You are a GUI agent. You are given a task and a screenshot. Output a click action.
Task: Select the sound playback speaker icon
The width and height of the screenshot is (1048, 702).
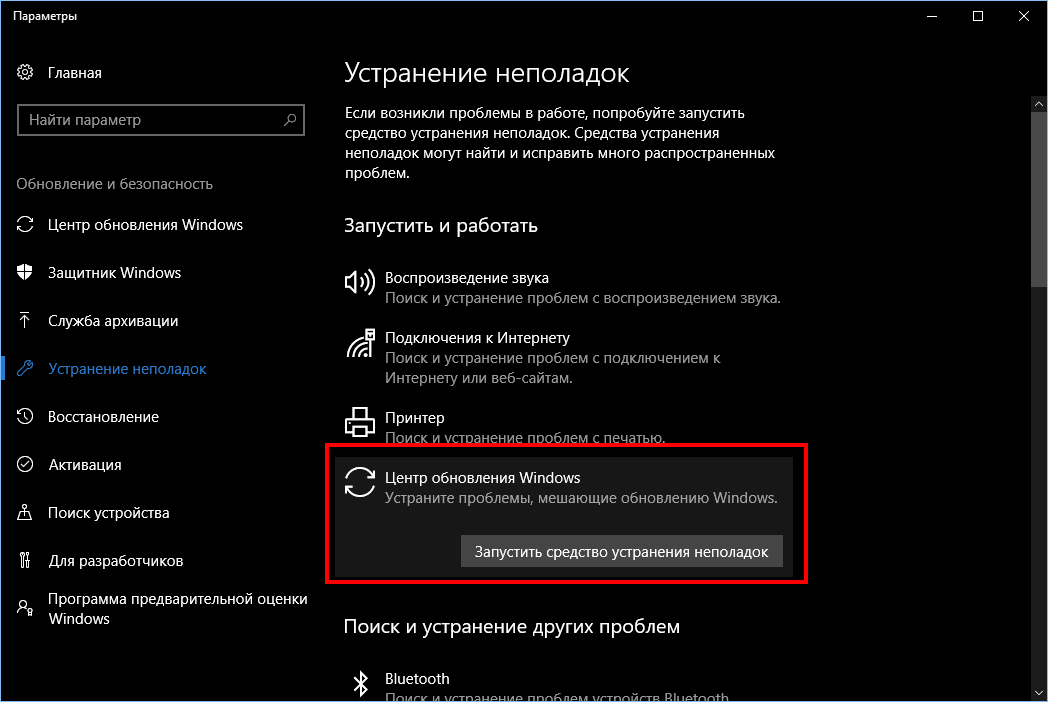(360, 283)
